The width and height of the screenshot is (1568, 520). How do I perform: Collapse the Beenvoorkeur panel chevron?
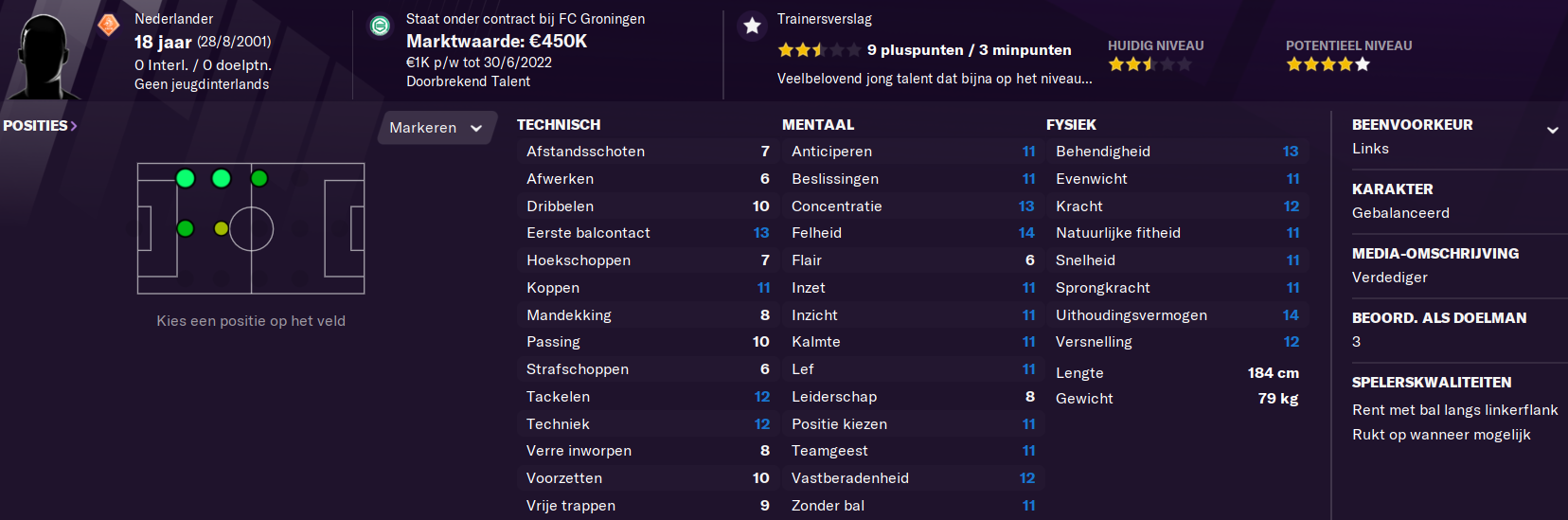click(x=1553, y=130)
